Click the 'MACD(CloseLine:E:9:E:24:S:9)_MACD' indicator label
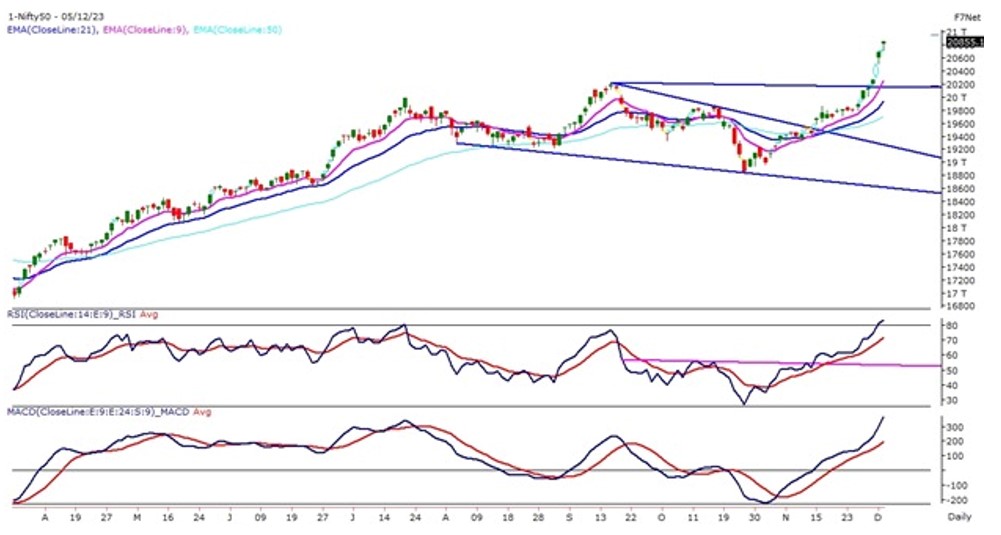Screen dimensions: 1001x535 point(98,412)
